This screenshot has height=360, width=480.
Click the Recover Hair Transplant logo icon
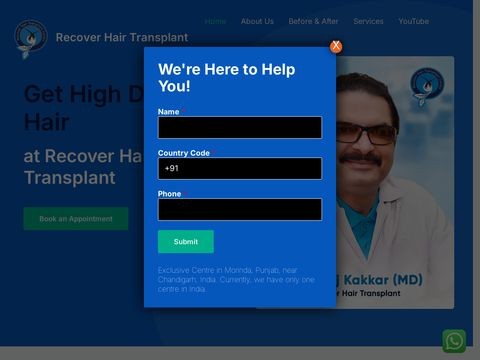tap(31, 39)
